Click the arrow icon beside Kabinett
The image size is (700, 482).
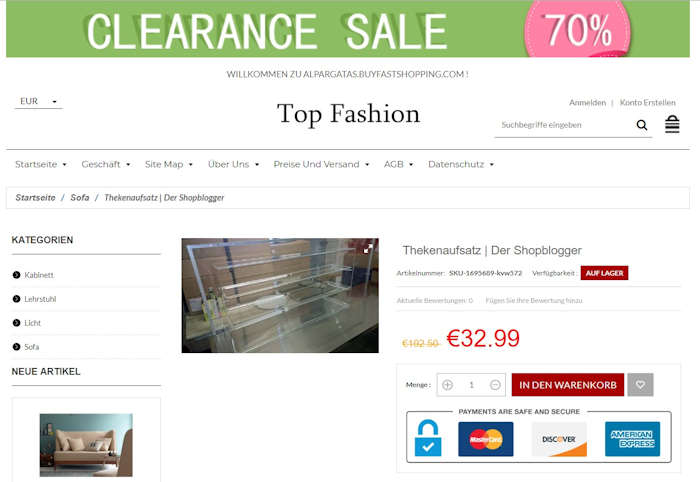pos(17,275)
